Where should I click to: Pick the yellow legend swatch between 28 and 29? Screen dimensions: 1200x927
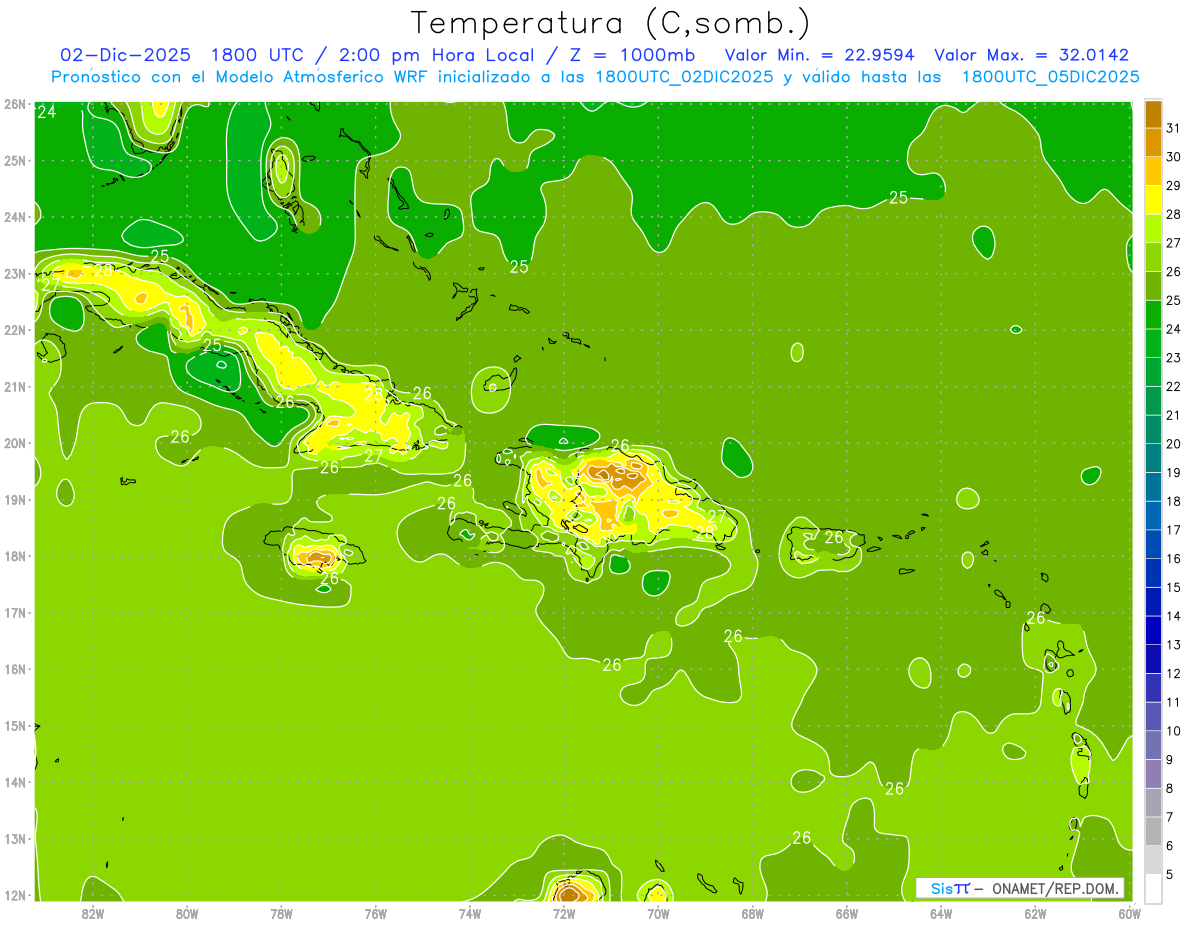1153,200
